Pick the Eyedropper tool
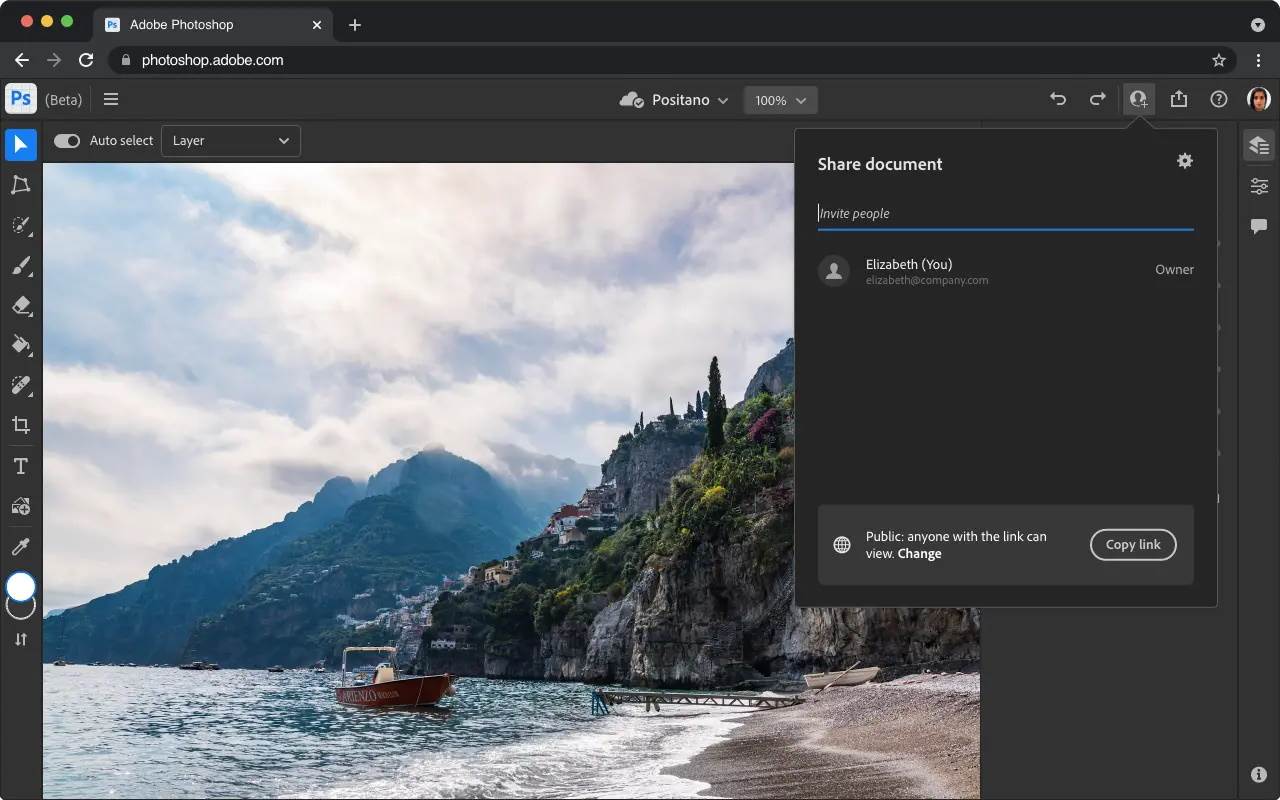This screenshot has height=800, width=1280. (20, 545)
